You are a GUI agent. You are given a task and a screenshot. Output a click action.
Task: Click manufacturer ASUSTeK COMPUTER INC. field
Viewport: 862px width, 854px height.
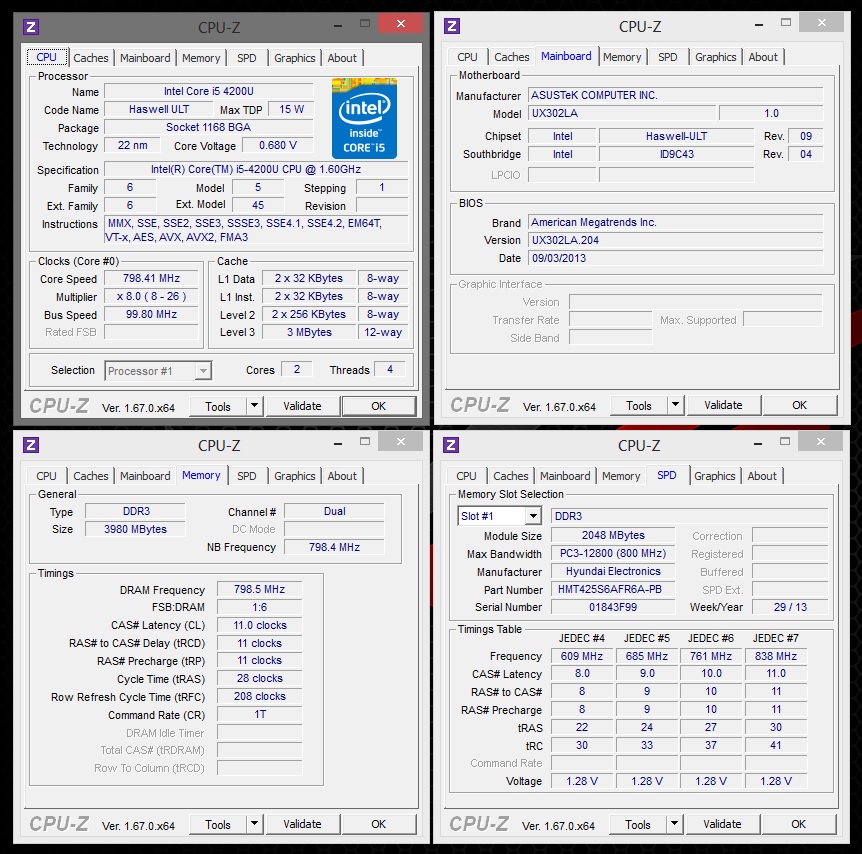coord(676,95)
